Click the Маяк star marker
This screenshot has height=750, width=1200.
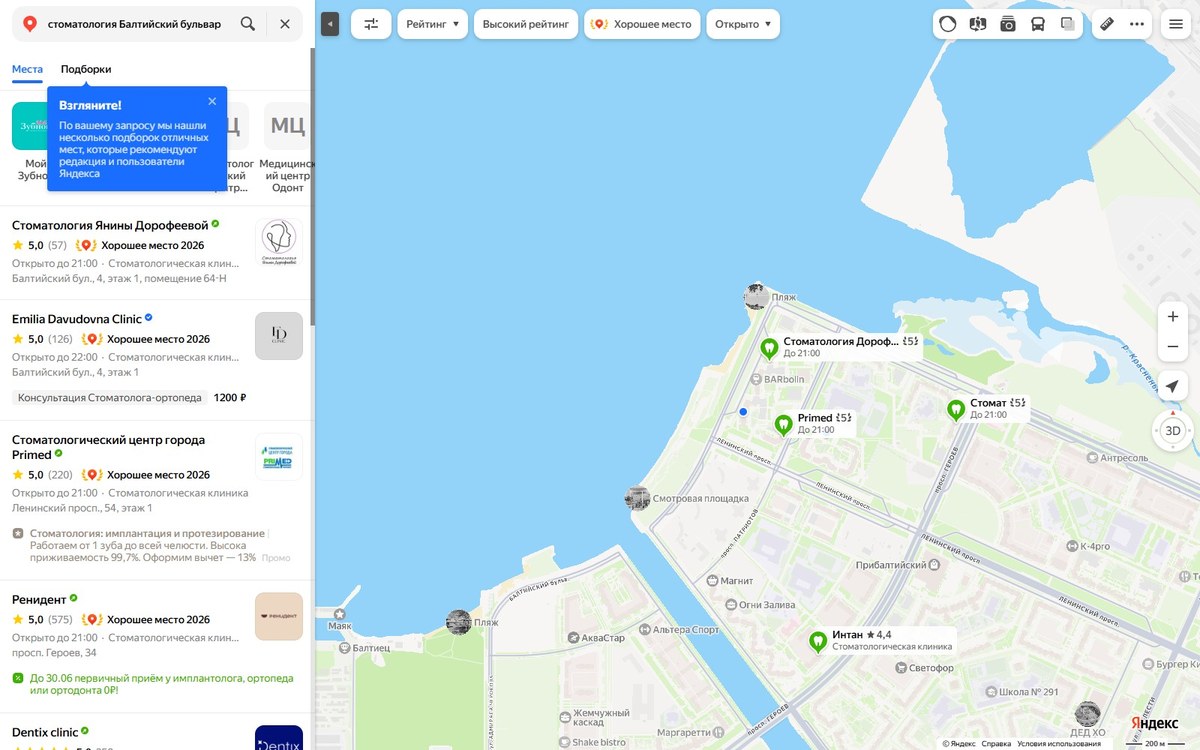point(339,614)
